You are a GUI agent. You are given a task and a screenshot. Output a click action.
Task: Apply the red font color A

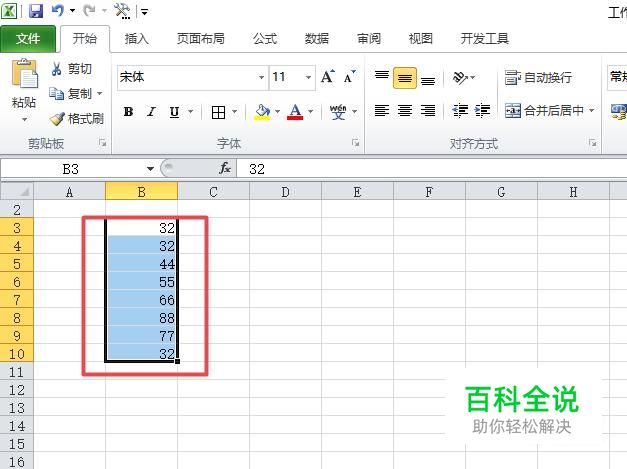295,112
